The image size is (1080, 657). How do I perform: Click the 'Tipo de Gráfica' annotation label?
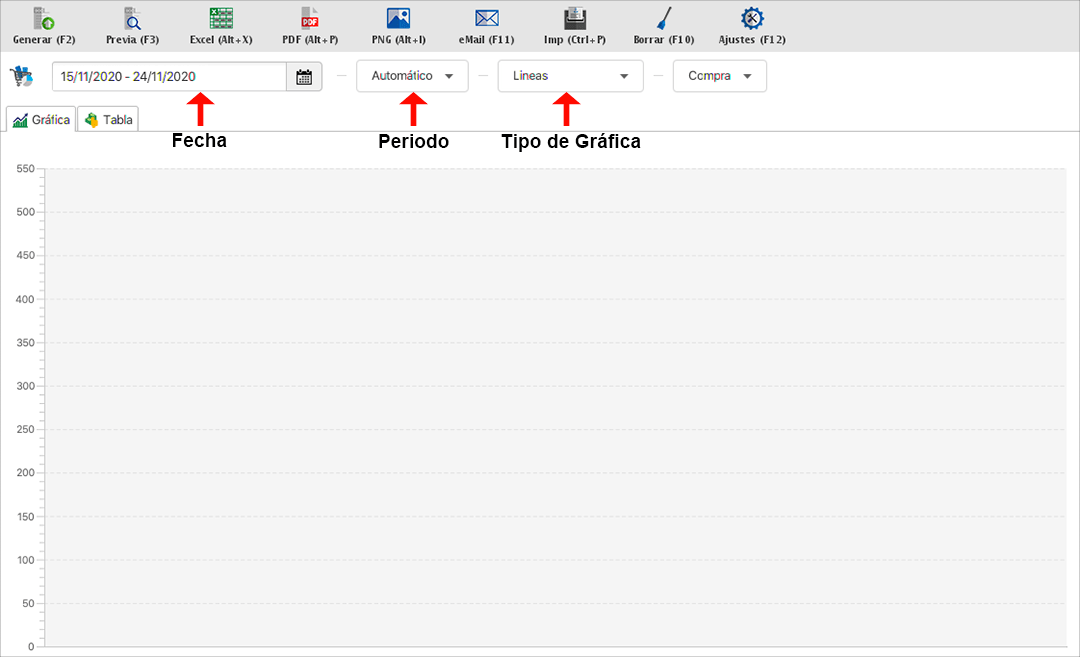570,142
